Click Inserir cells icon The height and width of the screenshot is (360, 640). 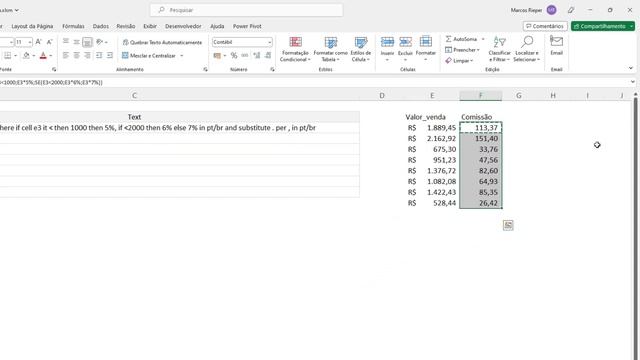pos(387,42)
